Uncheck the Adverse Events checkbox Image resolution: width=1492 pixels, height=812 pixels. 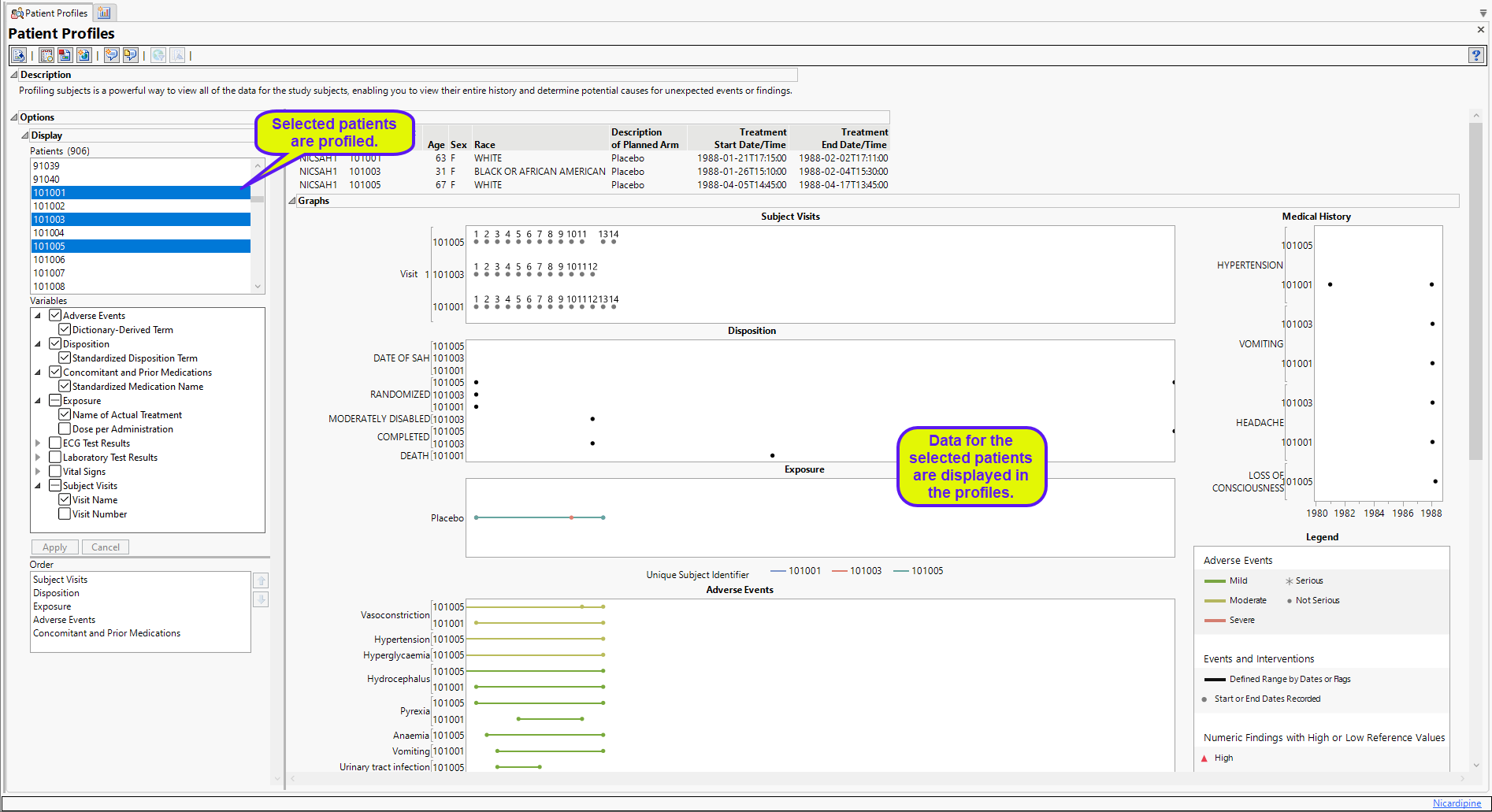[55, 315]
